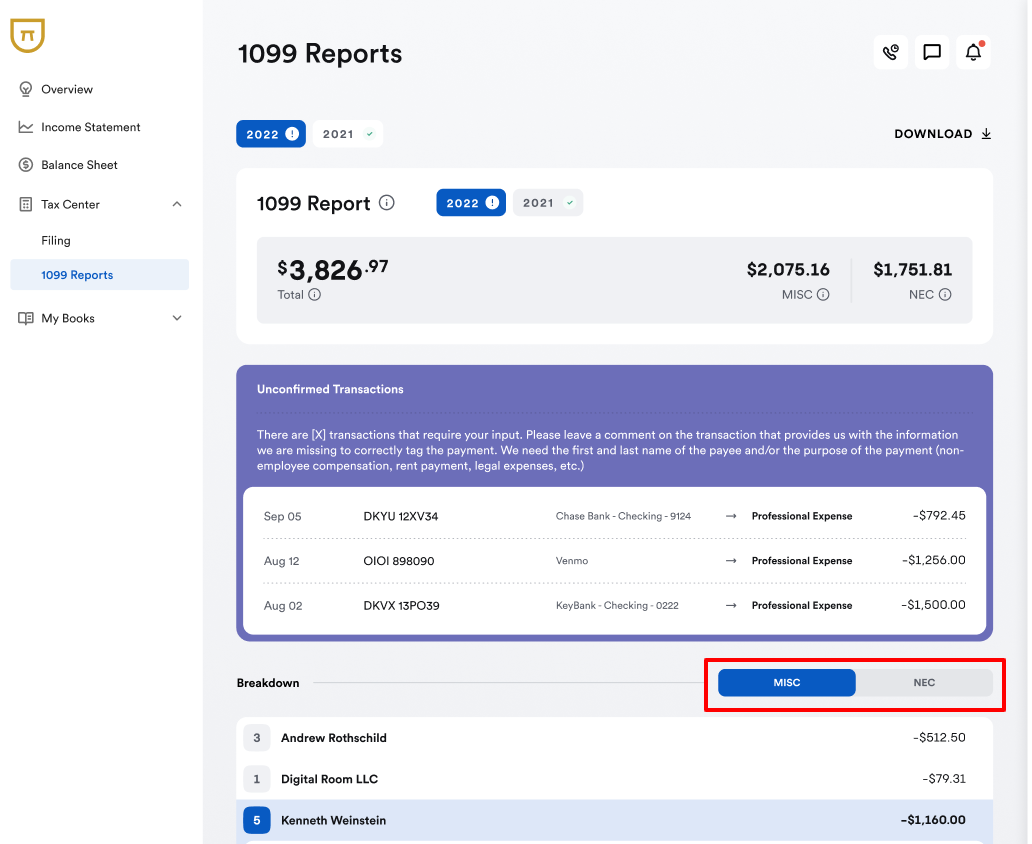Click the info icon beside the MISC total

[x=824, y=294]
